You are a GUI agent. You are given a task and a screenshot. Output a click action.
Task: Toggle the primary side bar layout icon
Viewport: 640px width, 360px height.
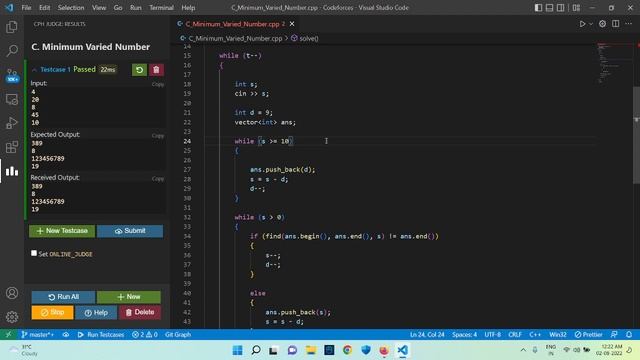(538, 8)
